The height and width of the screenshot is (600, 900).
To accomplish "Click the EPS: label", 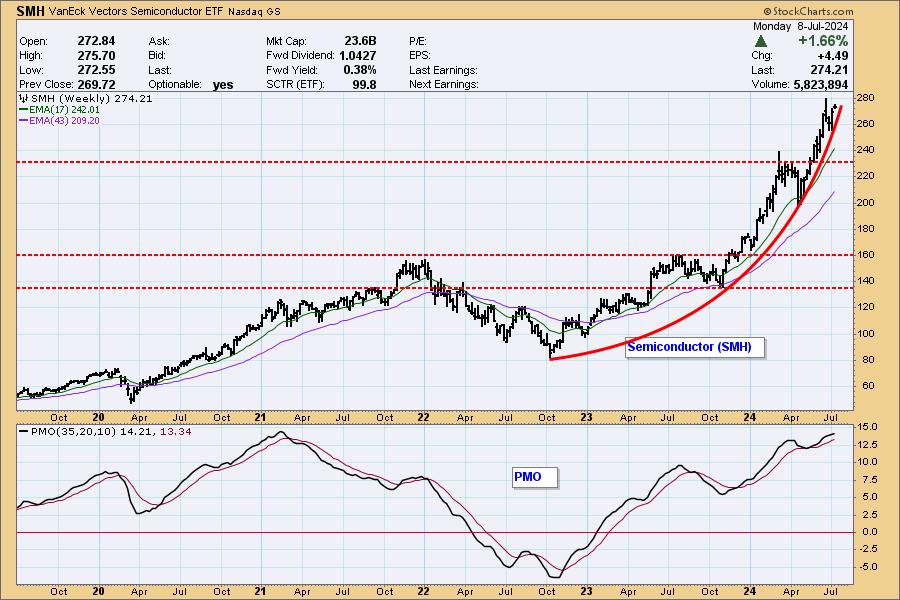I will pyautogui.click(x=420, y=56).
